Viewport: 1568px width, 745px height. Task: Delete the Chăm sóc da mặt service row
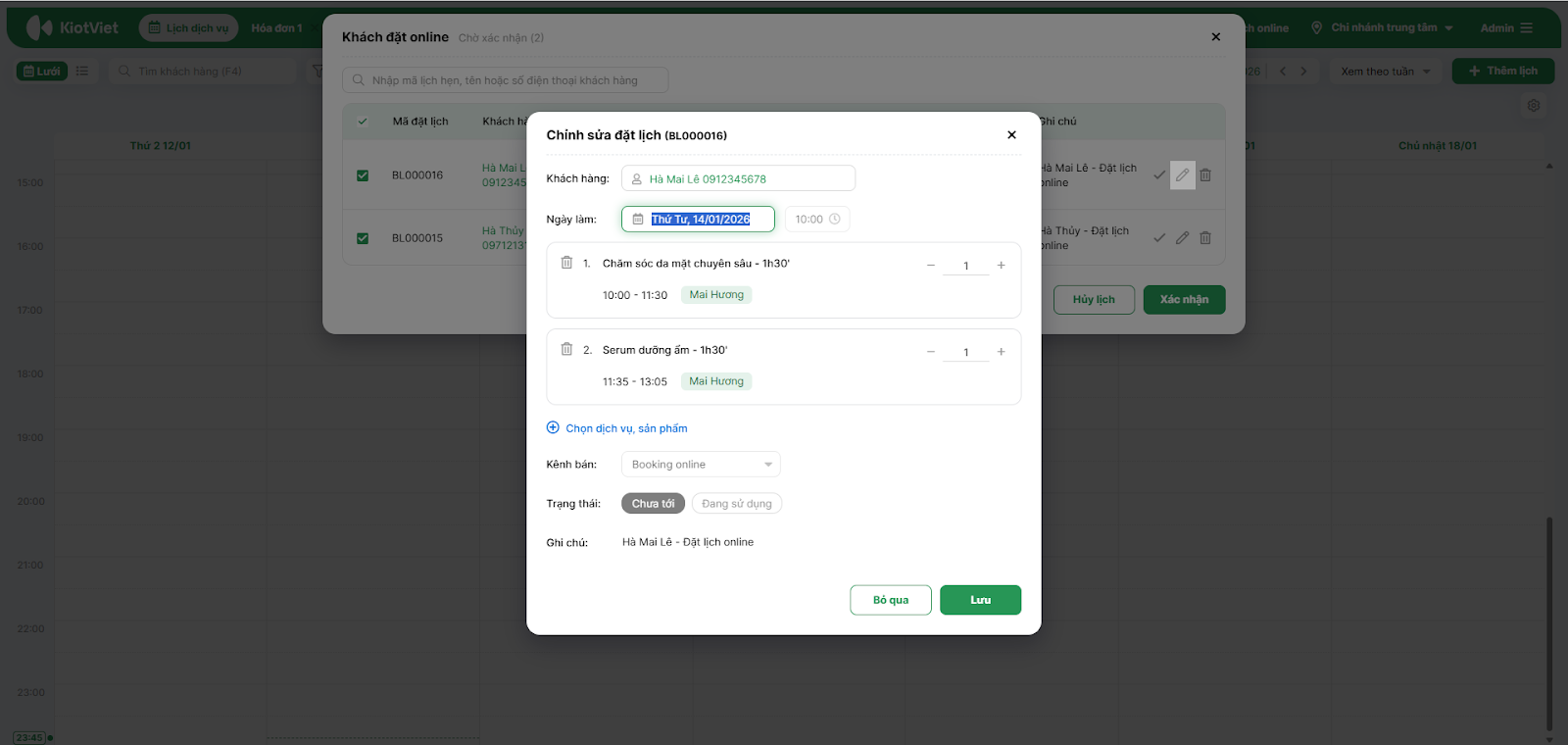566,263
